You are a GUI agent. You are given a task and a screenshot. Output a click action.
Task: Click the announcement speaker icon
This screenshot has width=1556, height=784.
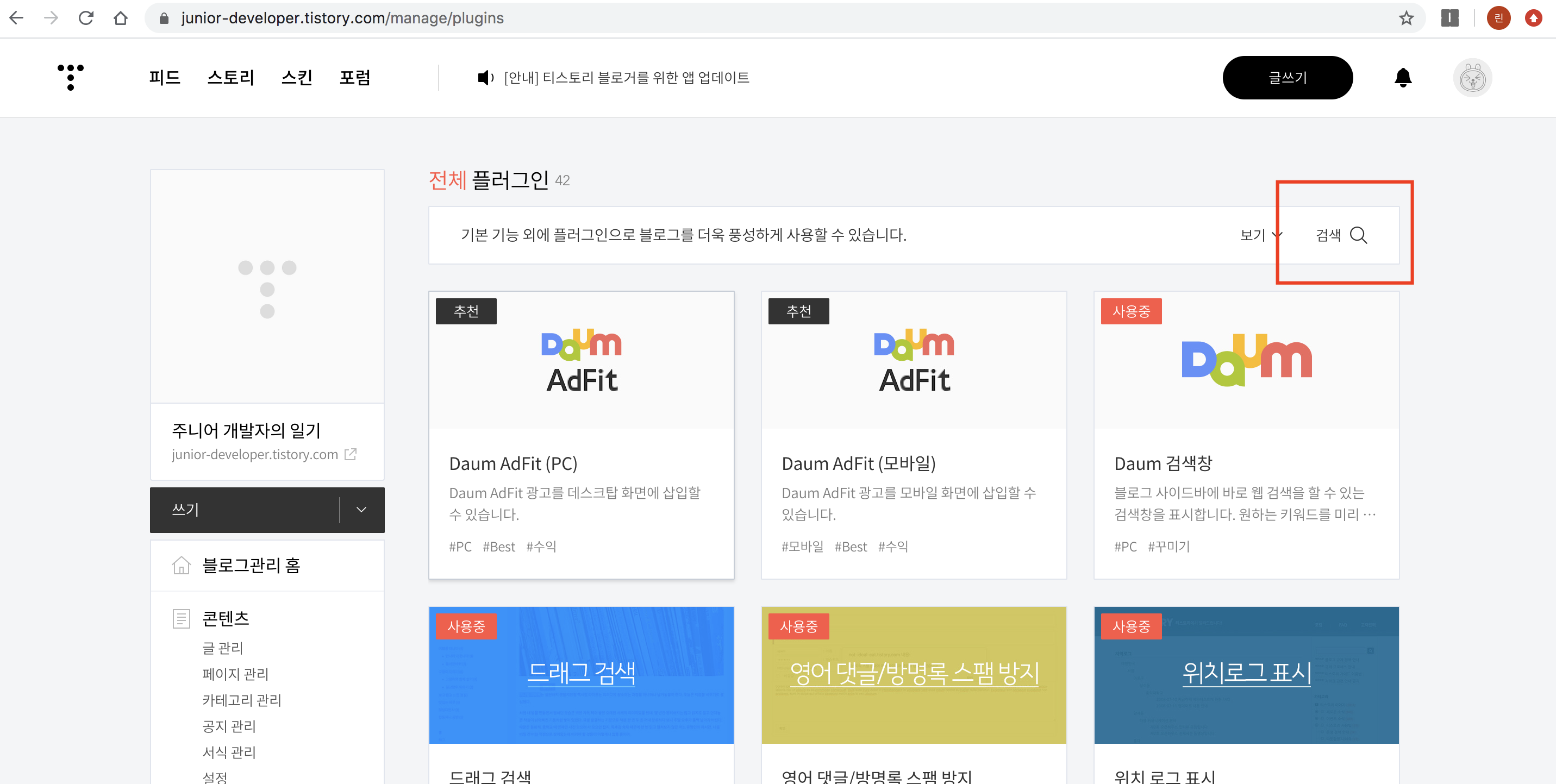(484, 78)
